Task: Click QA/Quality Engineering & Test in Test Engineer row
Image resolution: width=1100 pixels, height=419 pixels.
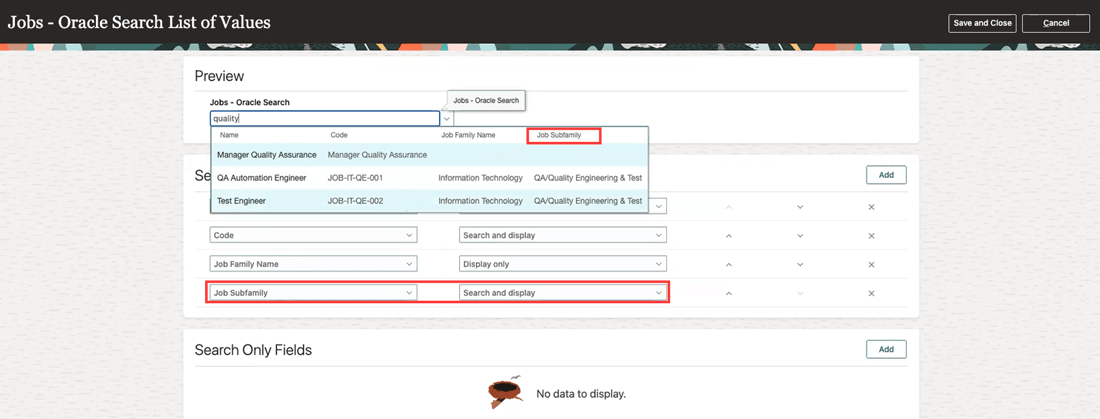Action: coord(588,201)
